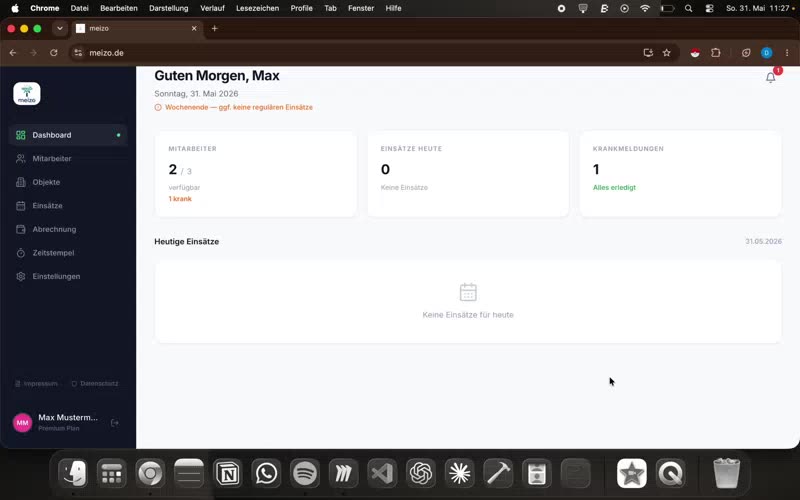
Task: Click the Mitarbeiter stats card
Action: click(x=256, y=174)
